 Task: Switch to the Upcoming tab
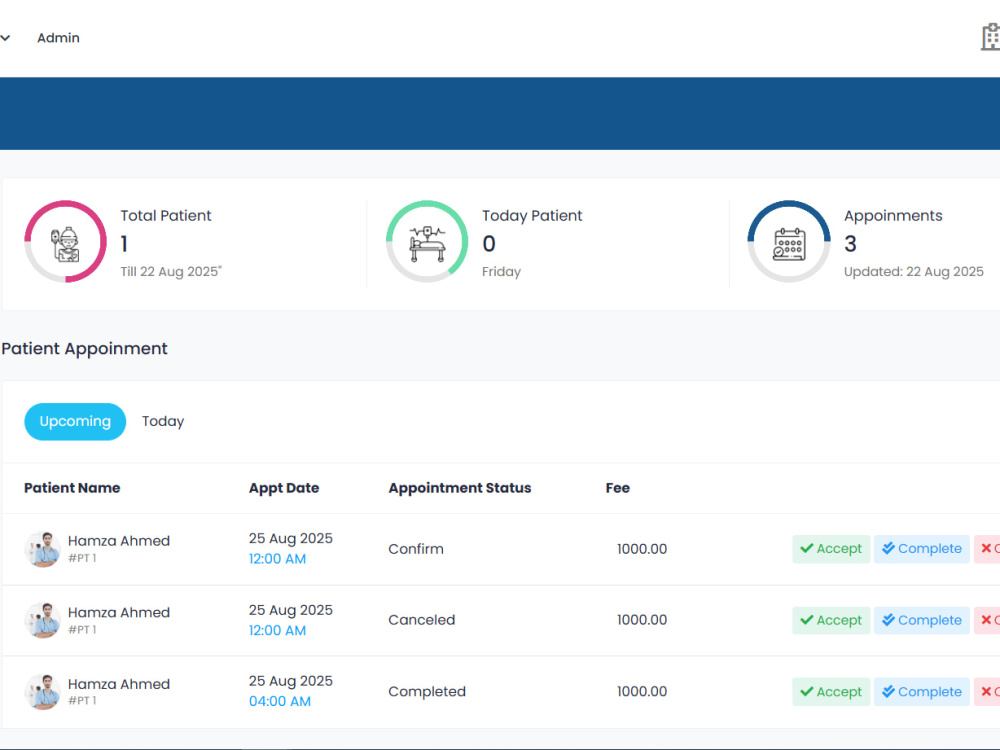tap(75, 422)
